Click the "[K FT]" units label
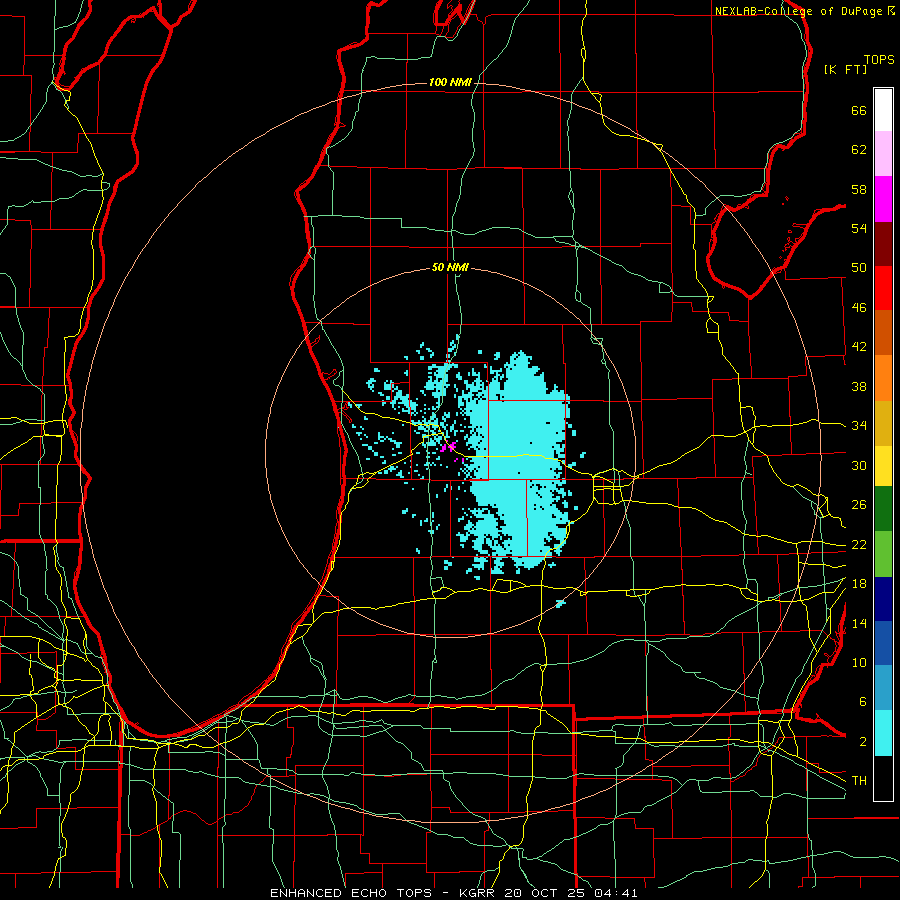 tap(845, 70)
